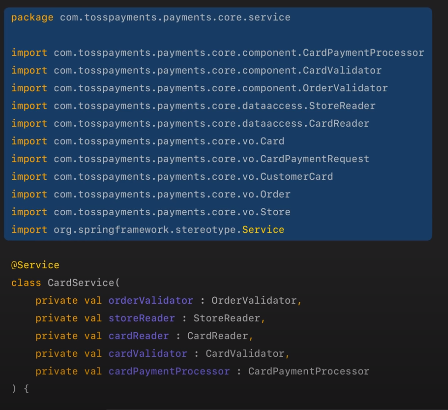The width and height of the screenshot is (448, 410).
Task: Click the storeReader property name
Action: click(142, 318)
